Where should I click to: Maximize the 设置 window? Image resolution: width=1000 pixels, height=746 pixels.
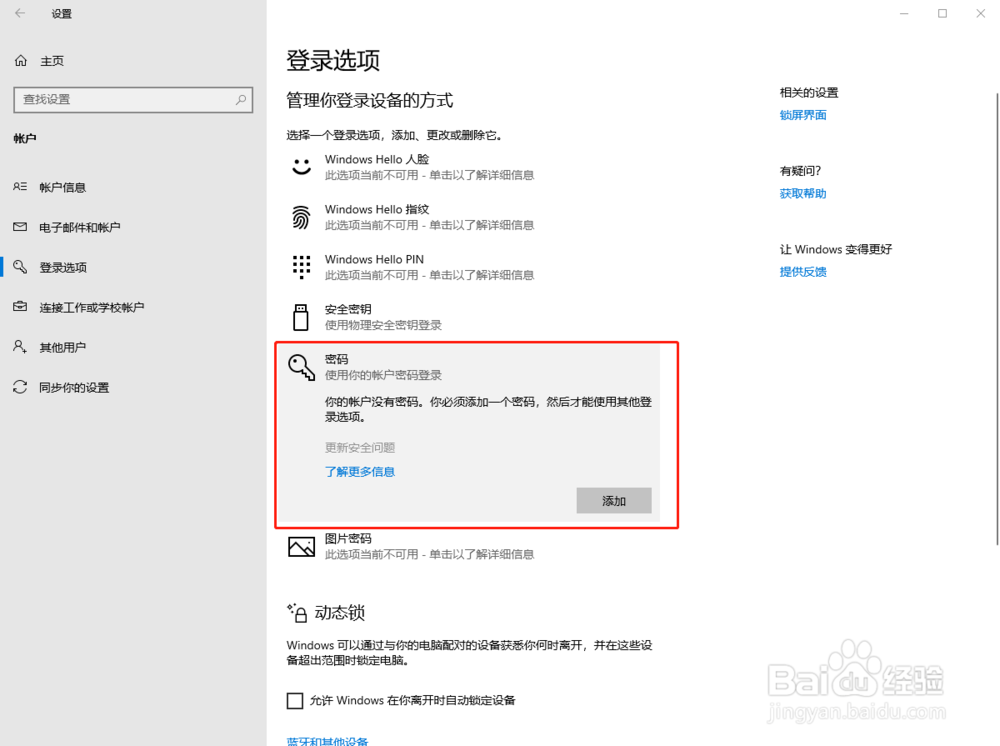coord(942,13)
